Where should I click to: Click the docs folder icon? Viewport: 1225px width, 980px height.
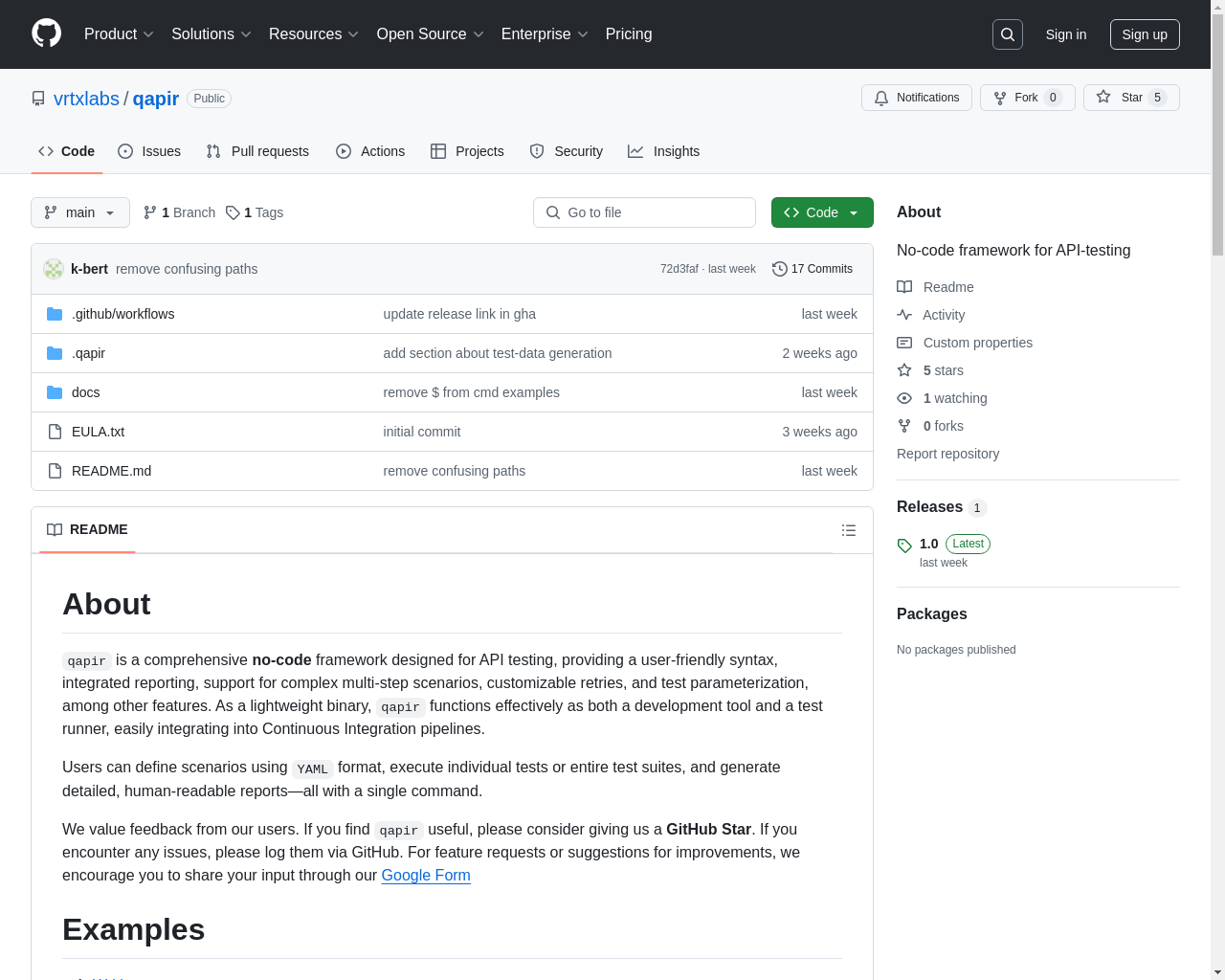[x=55, y=392]
